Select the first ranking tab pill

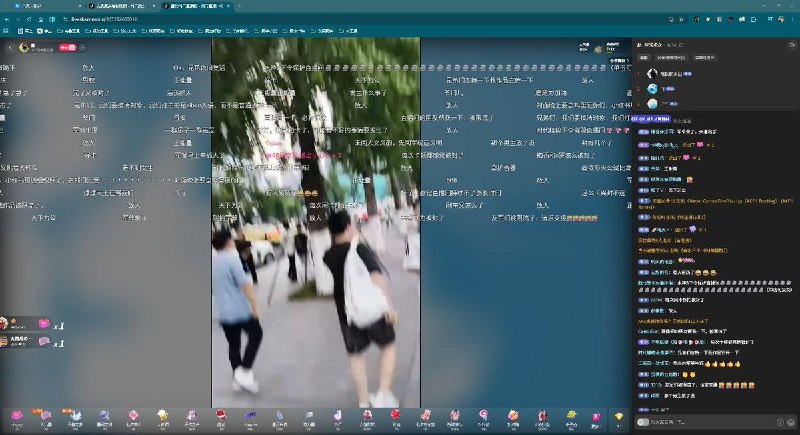644,58
